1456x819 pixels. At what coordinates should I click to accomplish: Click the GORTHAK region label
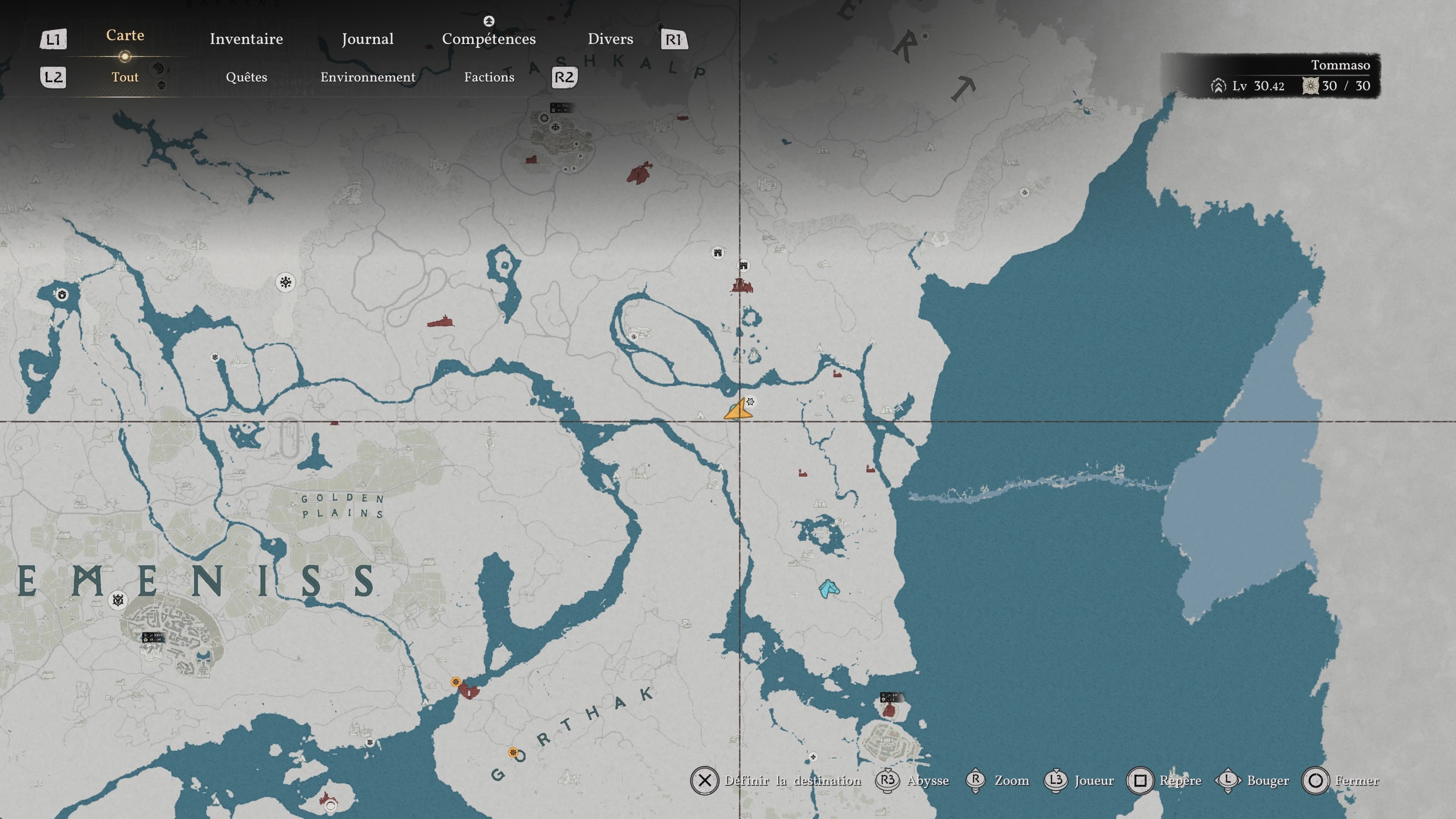tap(573, 734)
